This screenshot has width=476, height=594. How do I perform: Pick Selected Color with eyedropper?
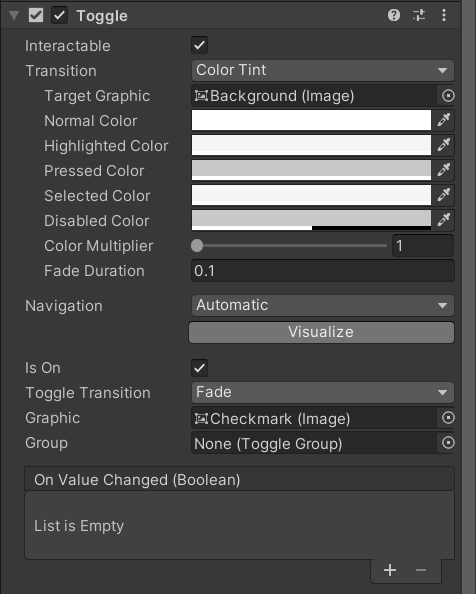click(444, 195)
